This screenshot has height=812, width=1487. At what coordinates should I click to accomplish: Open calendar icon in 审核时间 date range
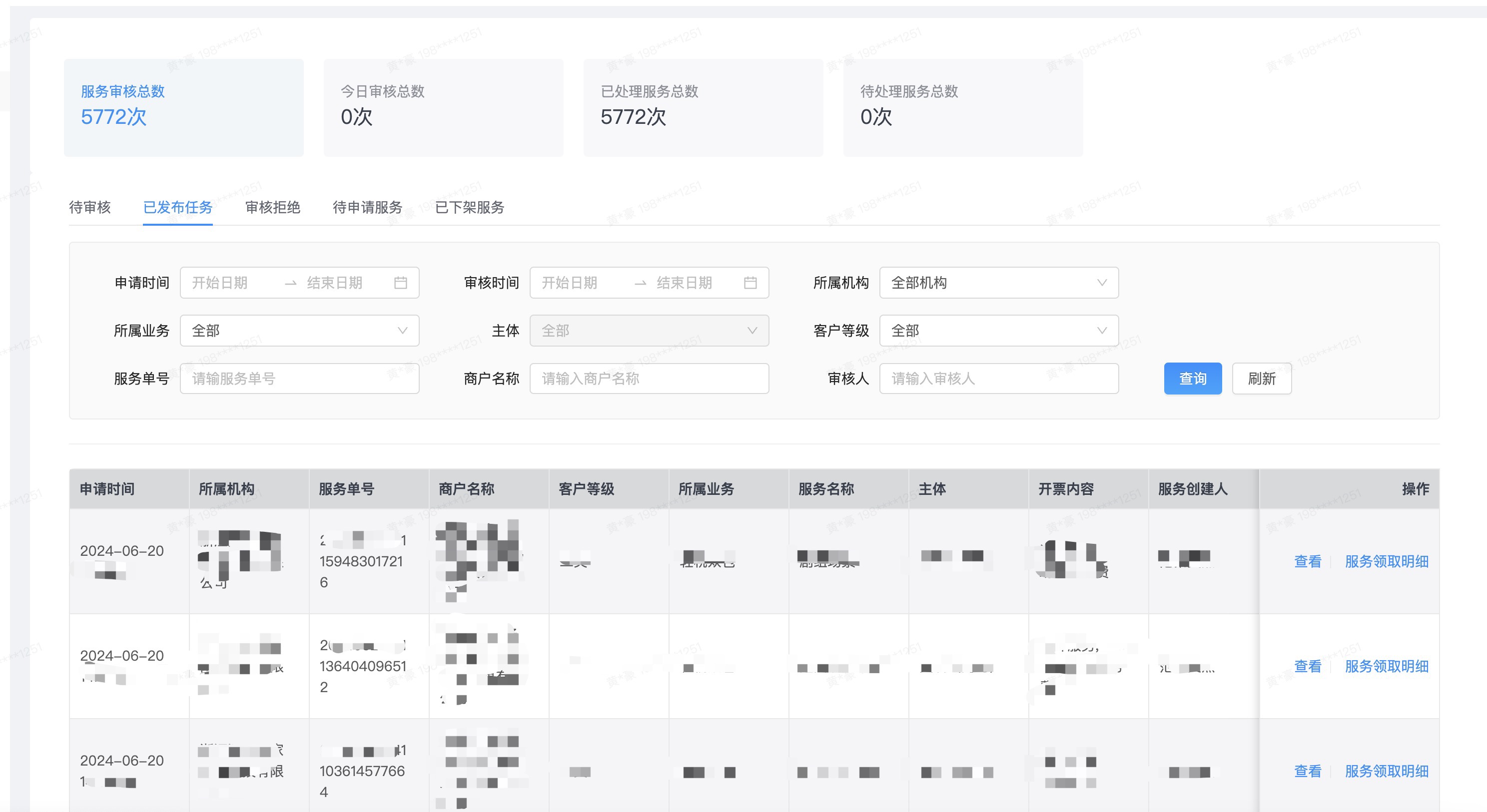pos(750,283)
